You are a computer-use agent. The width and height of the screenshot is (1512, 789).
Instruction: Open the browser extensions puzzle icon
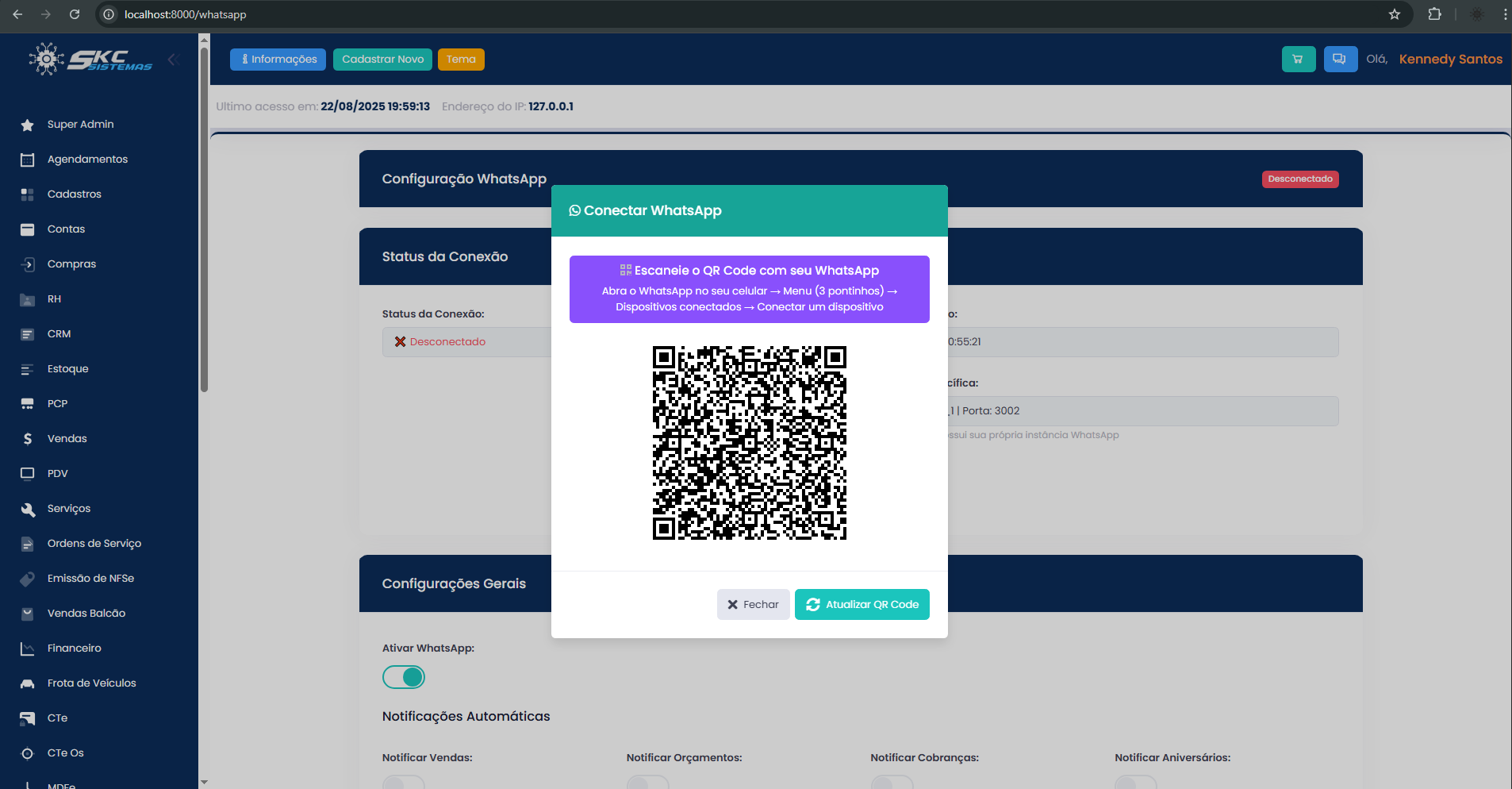[1434, 14]
